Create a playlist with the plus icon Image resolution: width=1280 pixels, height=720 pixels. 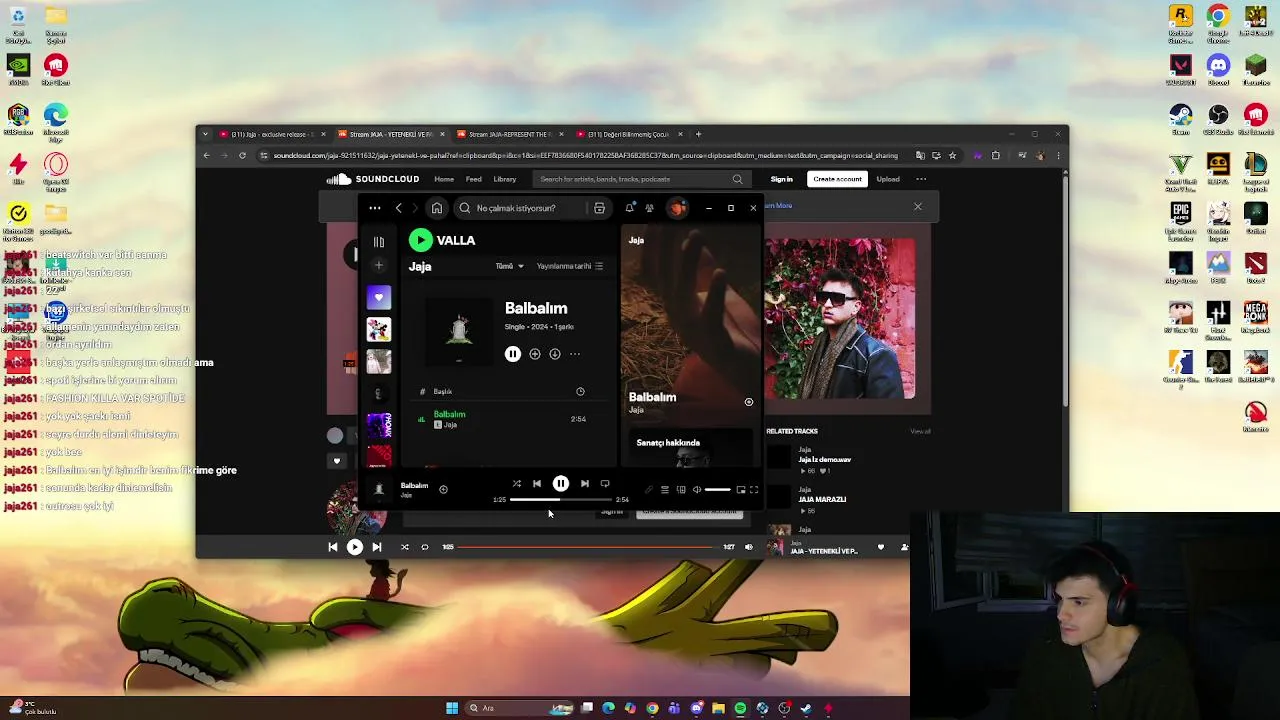pos(379,266)
